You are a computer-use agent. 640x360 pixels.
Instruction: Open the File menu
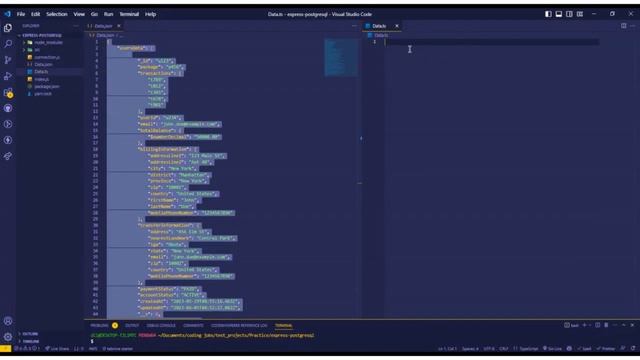(21, 14)
